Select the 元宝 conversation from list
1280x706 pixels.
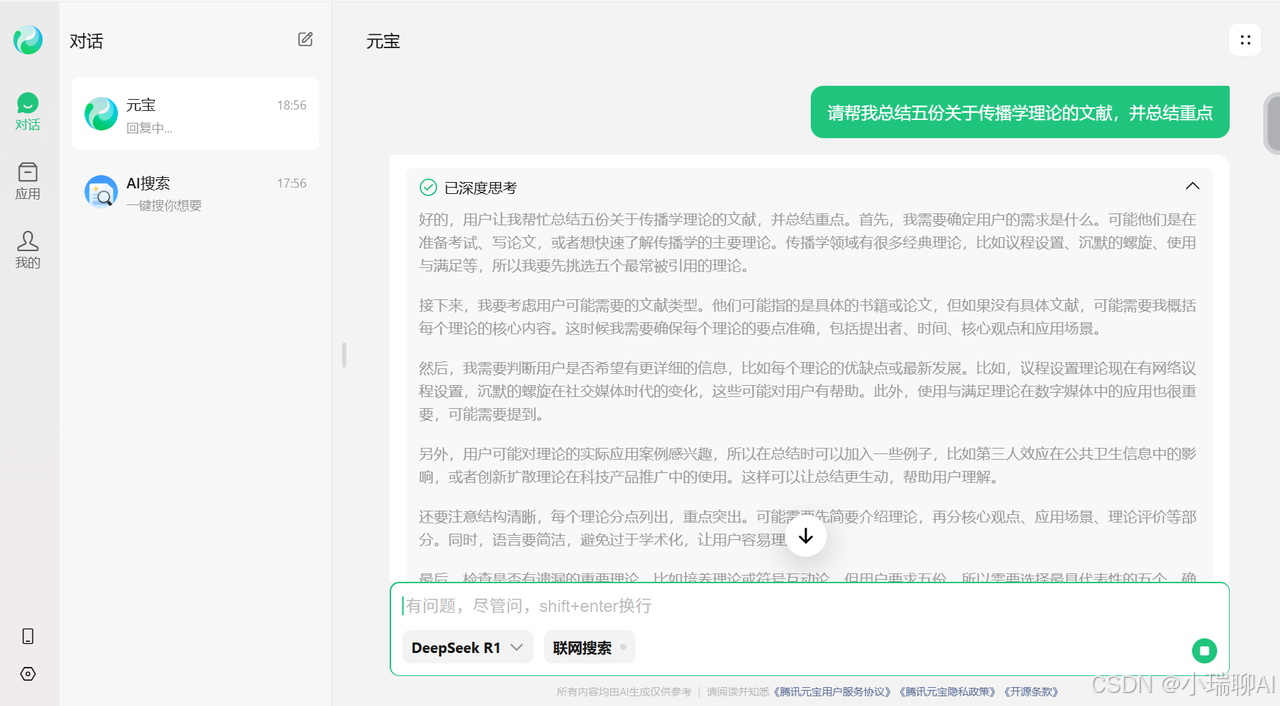(195, 114)
